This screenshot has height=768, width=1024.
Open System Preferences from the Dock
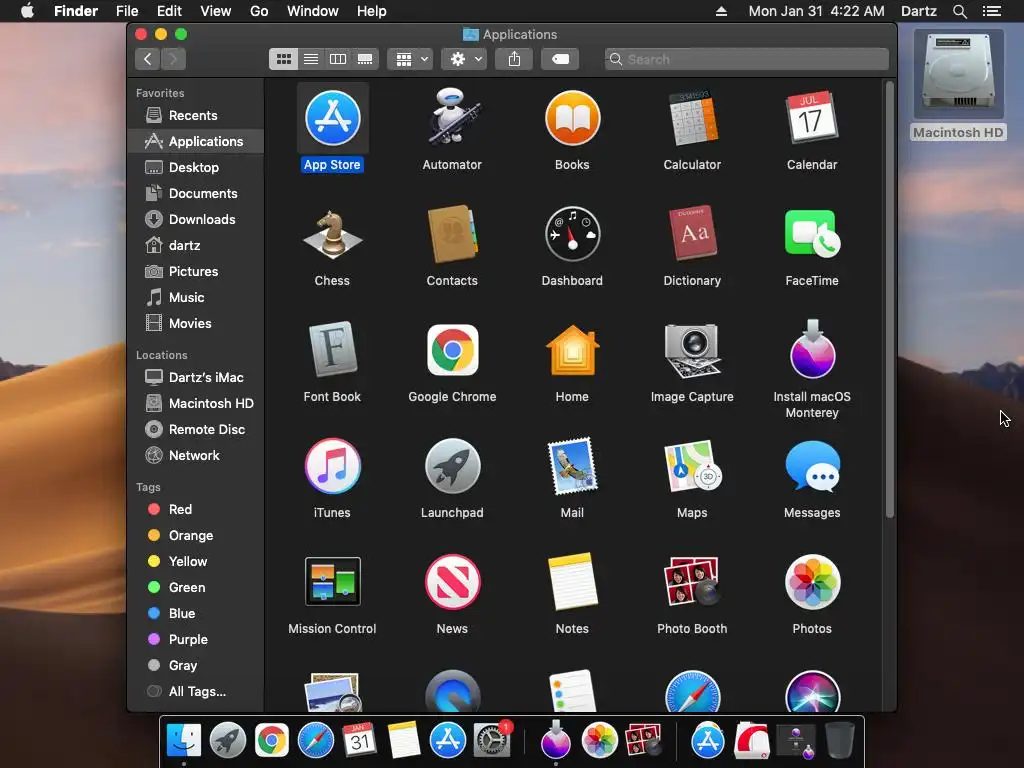pos(492,741)
